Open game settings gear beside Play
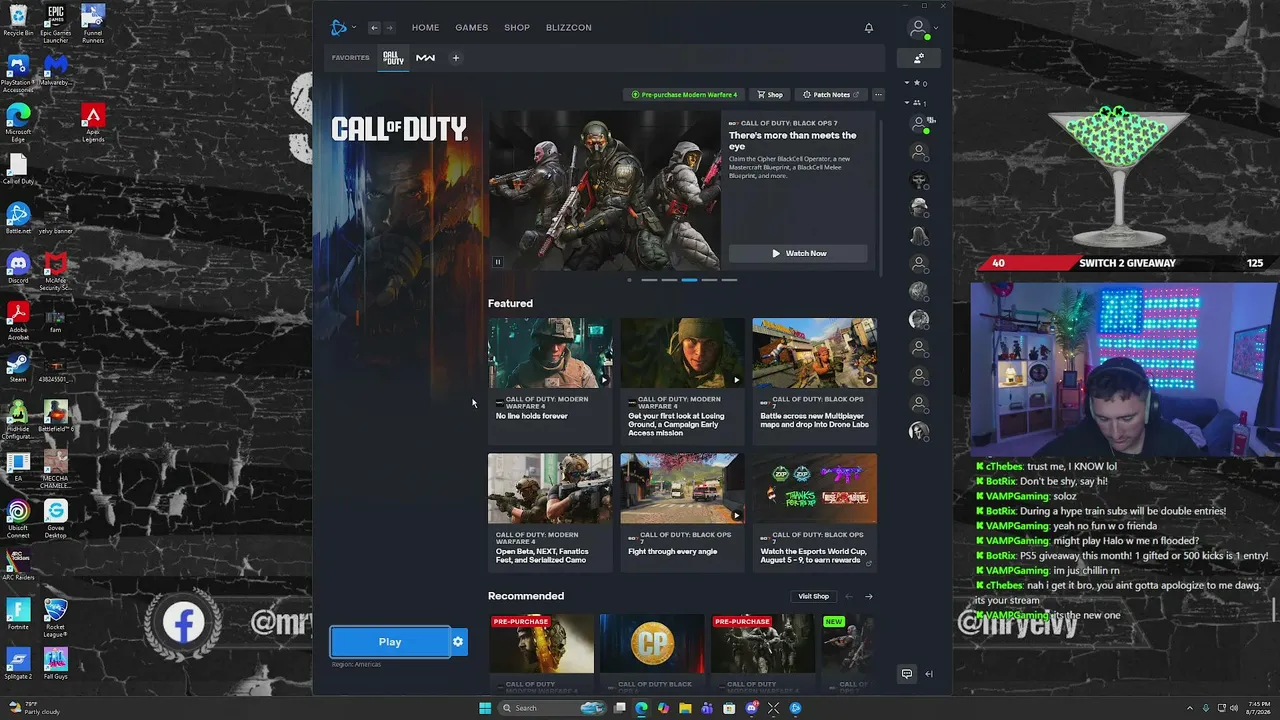The image size is (1280, 720). pyautogui.click(x=458, y=642)
